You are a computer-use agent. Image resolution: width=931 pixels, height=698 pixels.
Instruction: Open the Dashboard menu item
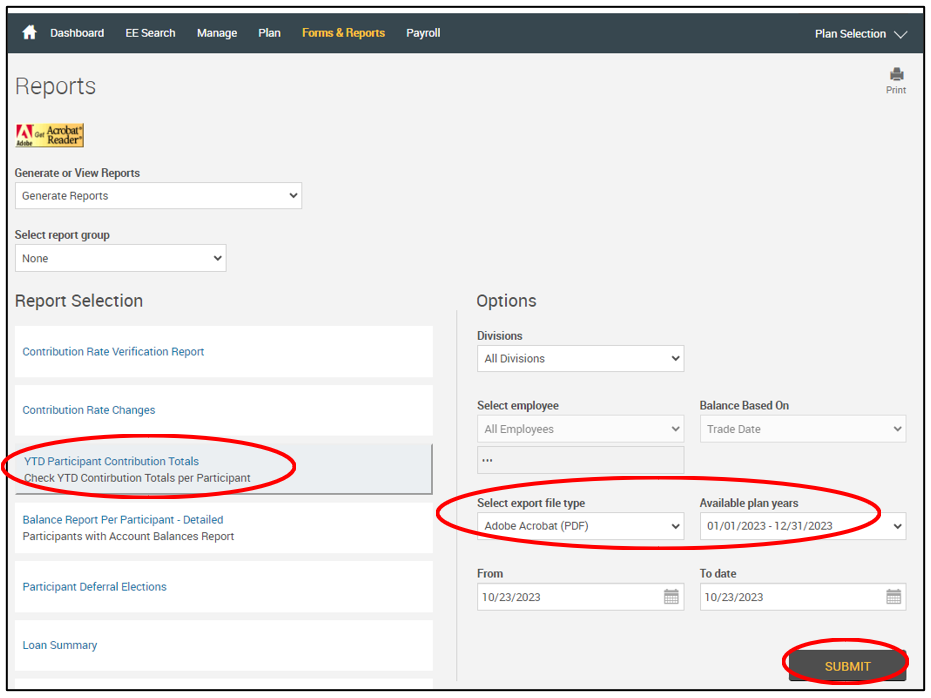click(x=77, y=33)
